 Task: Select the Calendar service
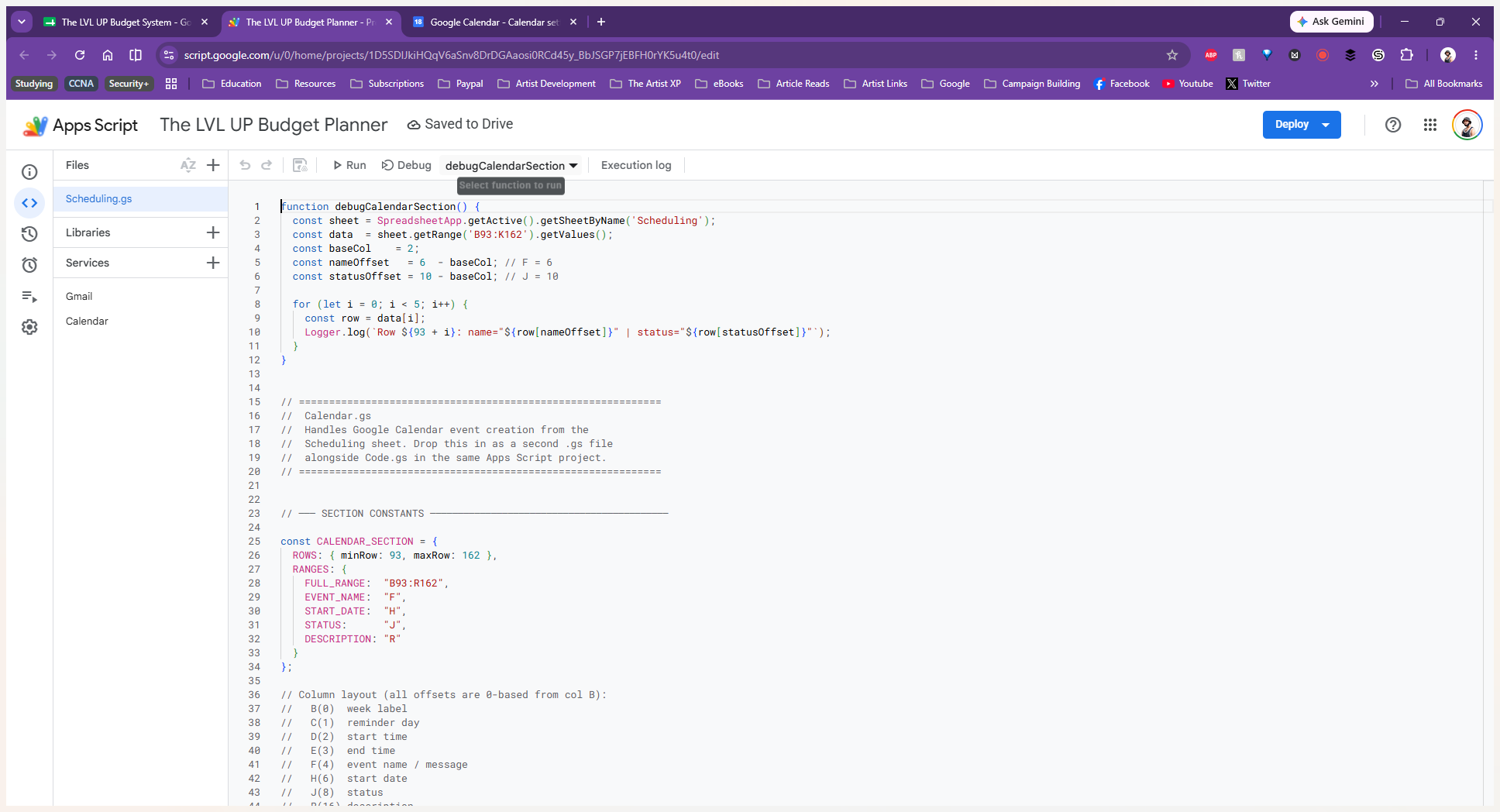(x=87, y=321)
